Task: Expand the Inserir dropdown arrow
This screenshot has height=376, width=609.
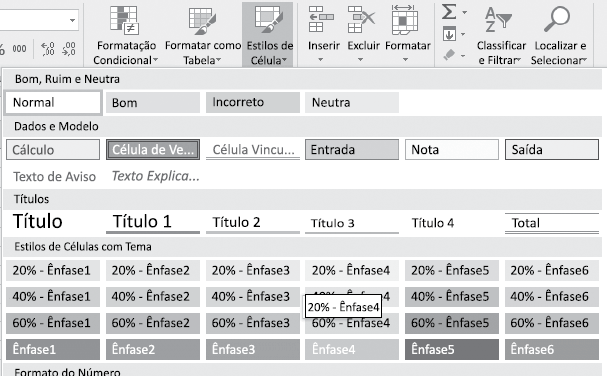Action: (321, 60)
